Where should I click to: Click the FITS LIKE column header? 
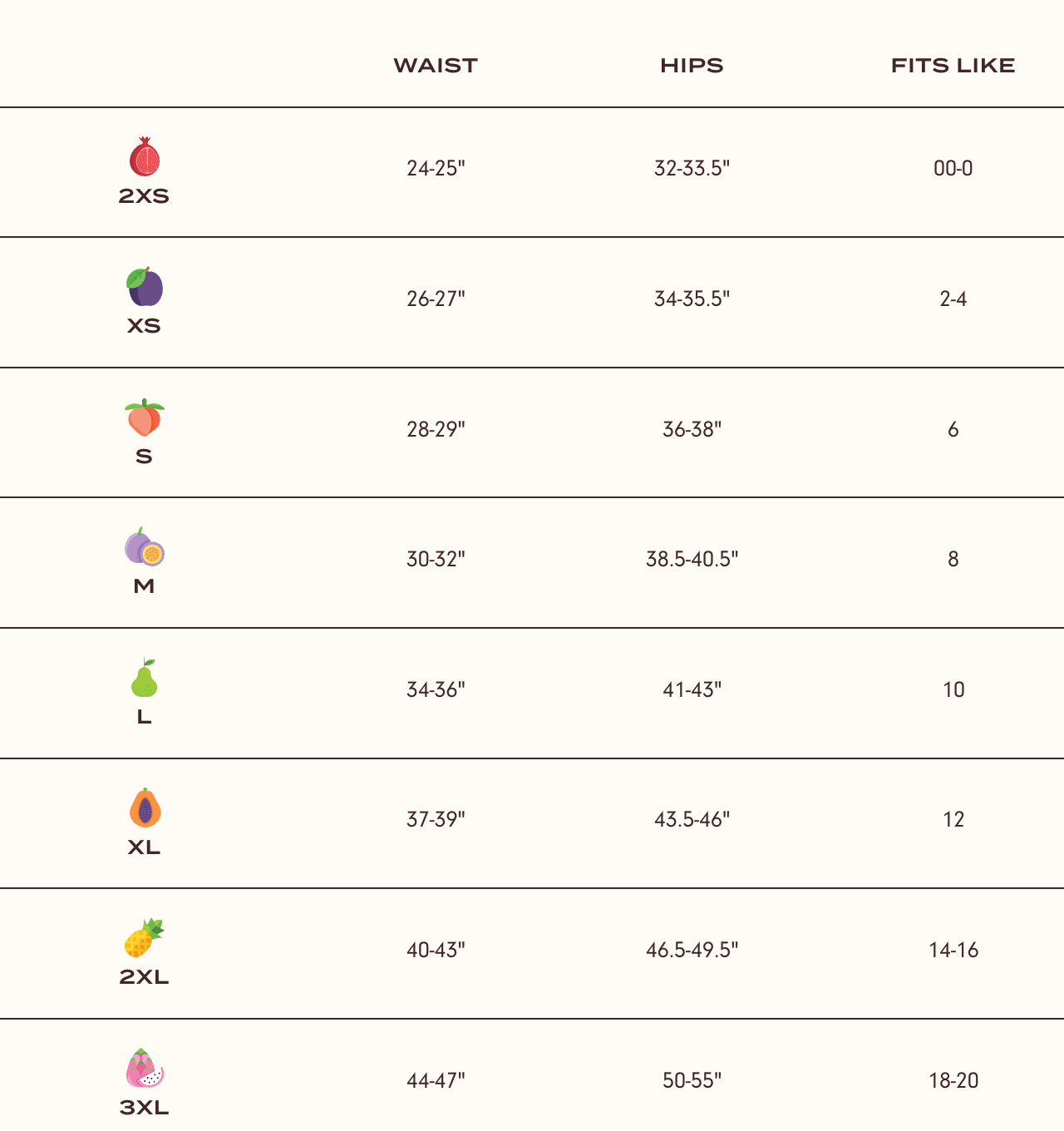pos(953,66)
